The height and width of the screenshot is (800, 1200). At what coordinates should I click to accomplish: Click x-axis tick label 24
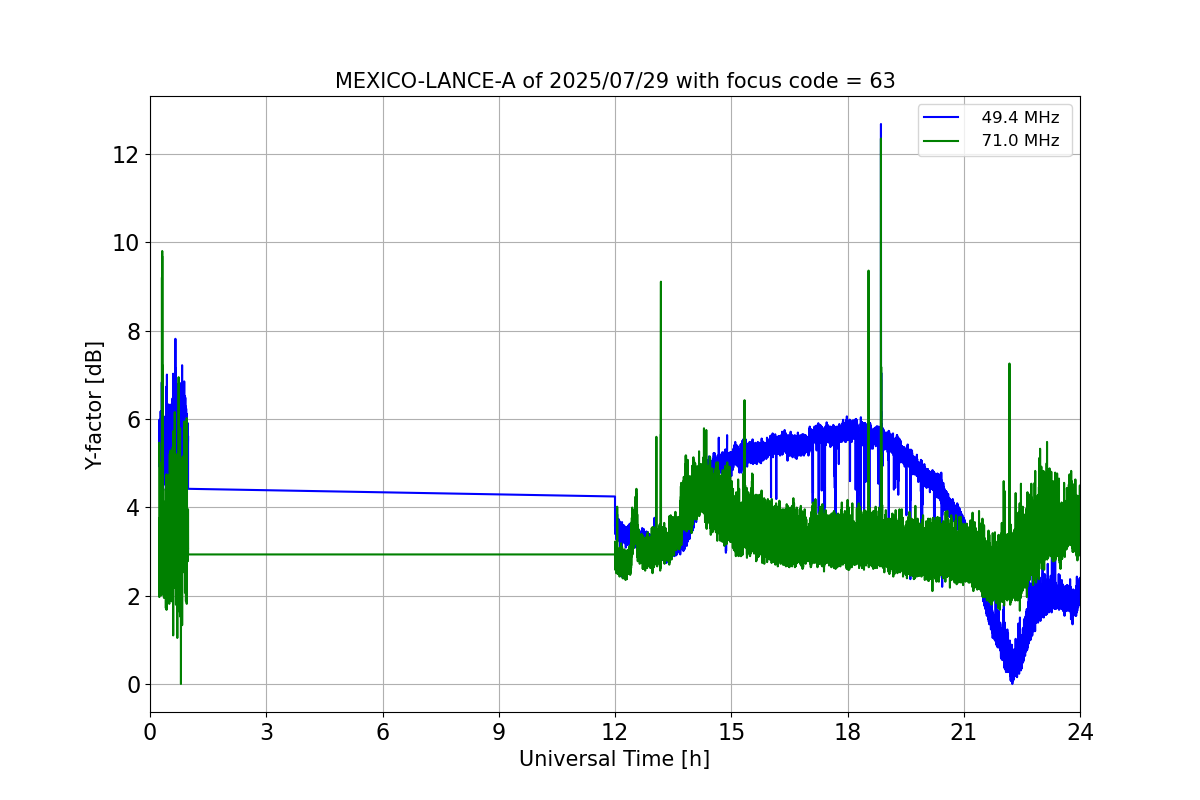pyautogui.click(x=1080, y=732)
